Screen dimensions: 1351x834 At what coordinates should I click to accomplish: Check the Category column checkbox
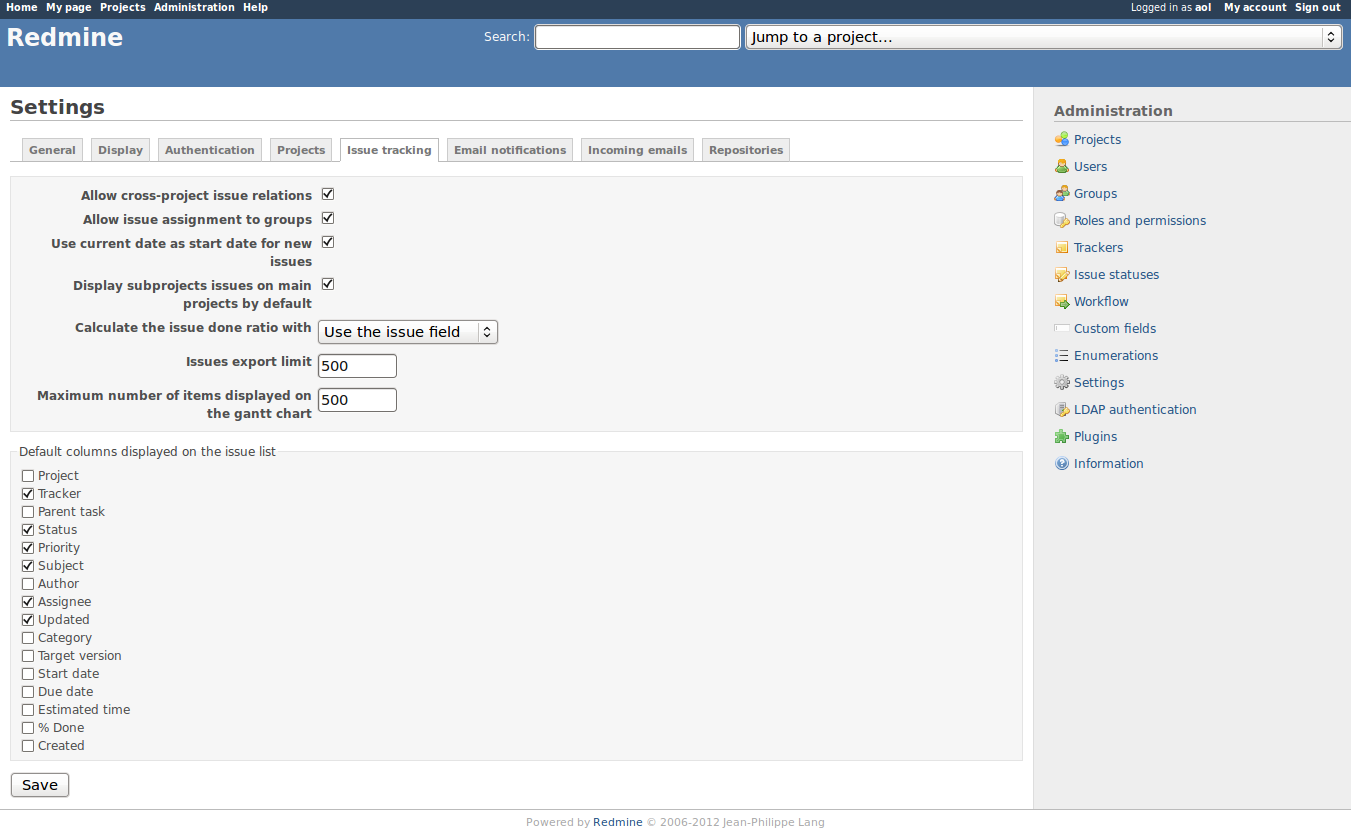[28, 638]
